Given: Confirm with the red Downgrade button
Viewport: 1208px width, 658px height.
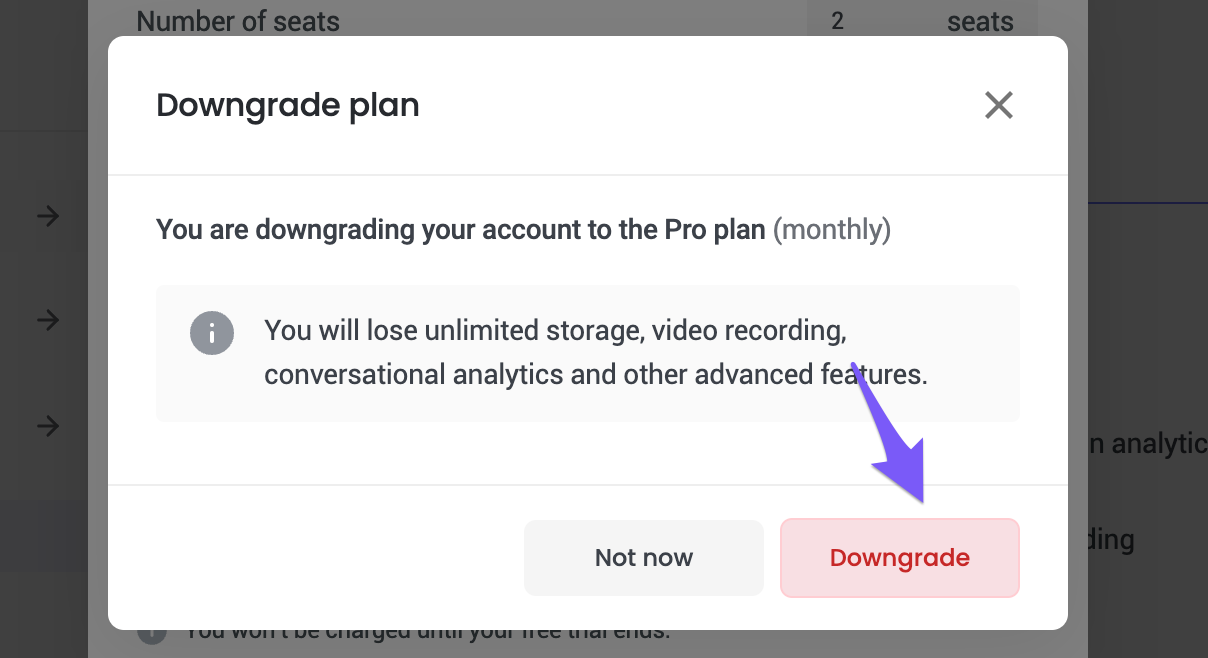Looking at the screenshot, I should [x=900, y=558].
